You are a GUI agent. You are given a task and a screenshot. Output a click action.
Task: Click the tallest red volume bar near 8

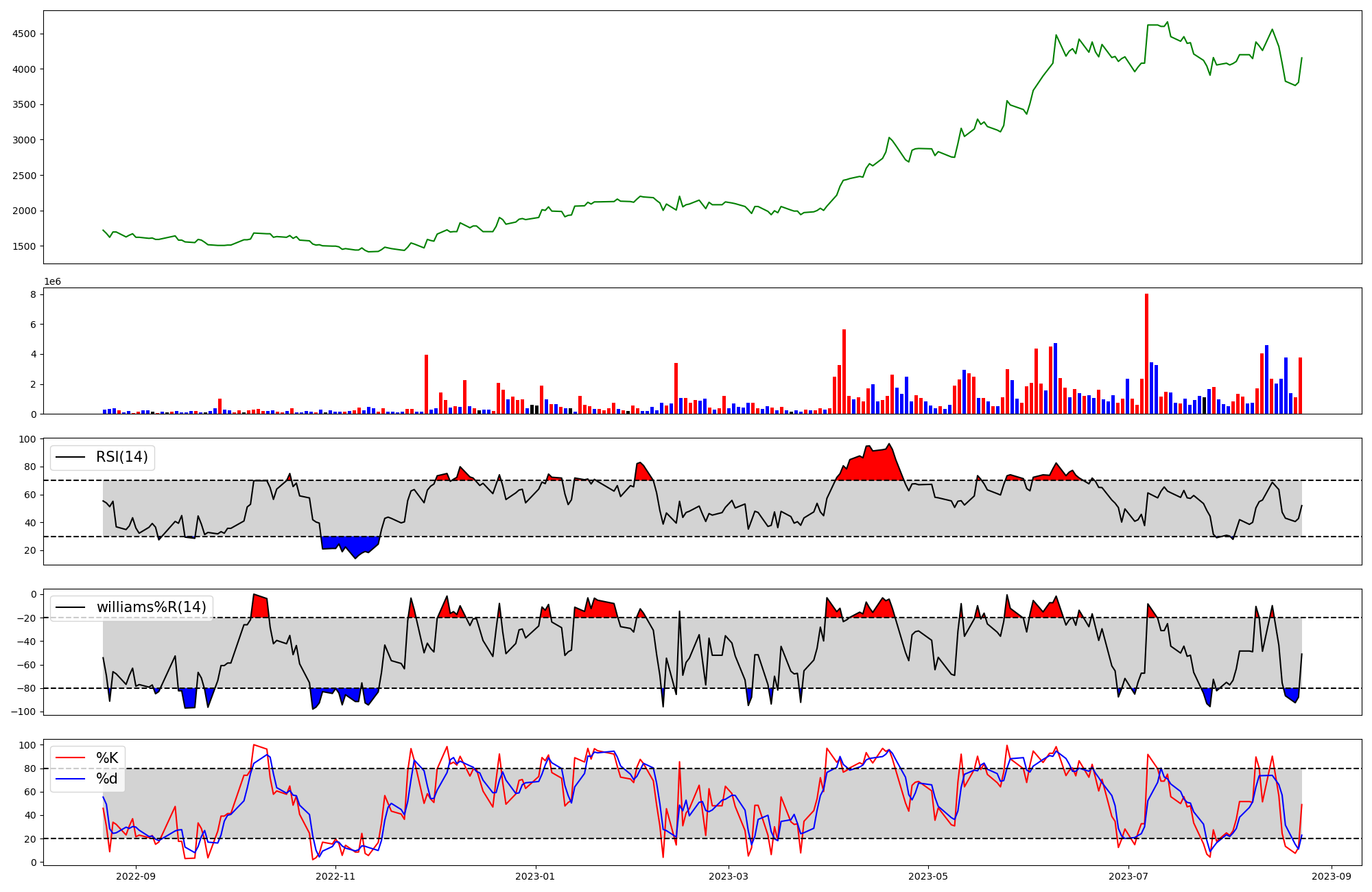tap(1146, 353)
